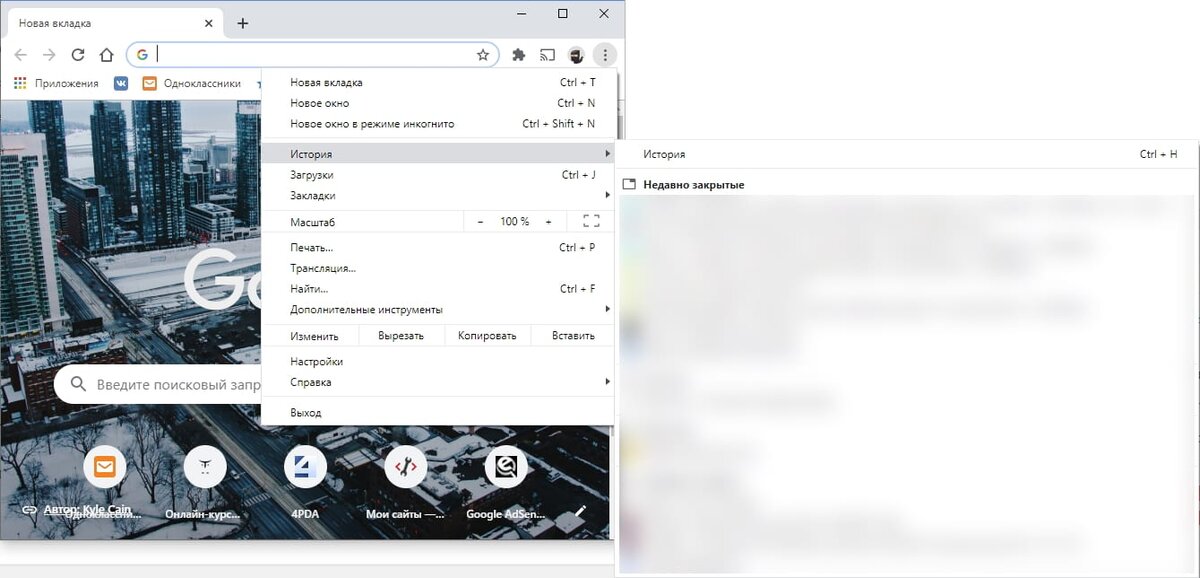Click the three-dot Chrome menu button
This screenshot has height=578, width=1200.
pyautogui.click(x=605, y=55)
